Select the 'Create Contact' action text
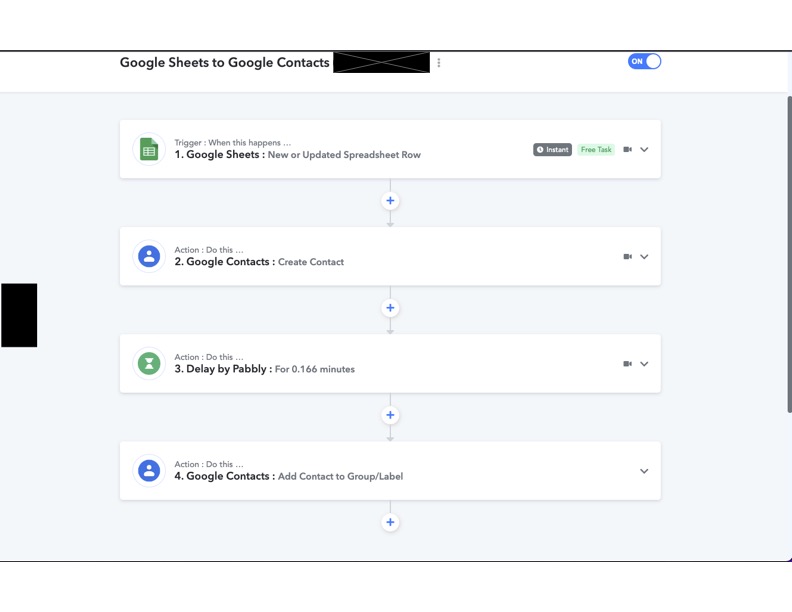 [x=311, y=262]
